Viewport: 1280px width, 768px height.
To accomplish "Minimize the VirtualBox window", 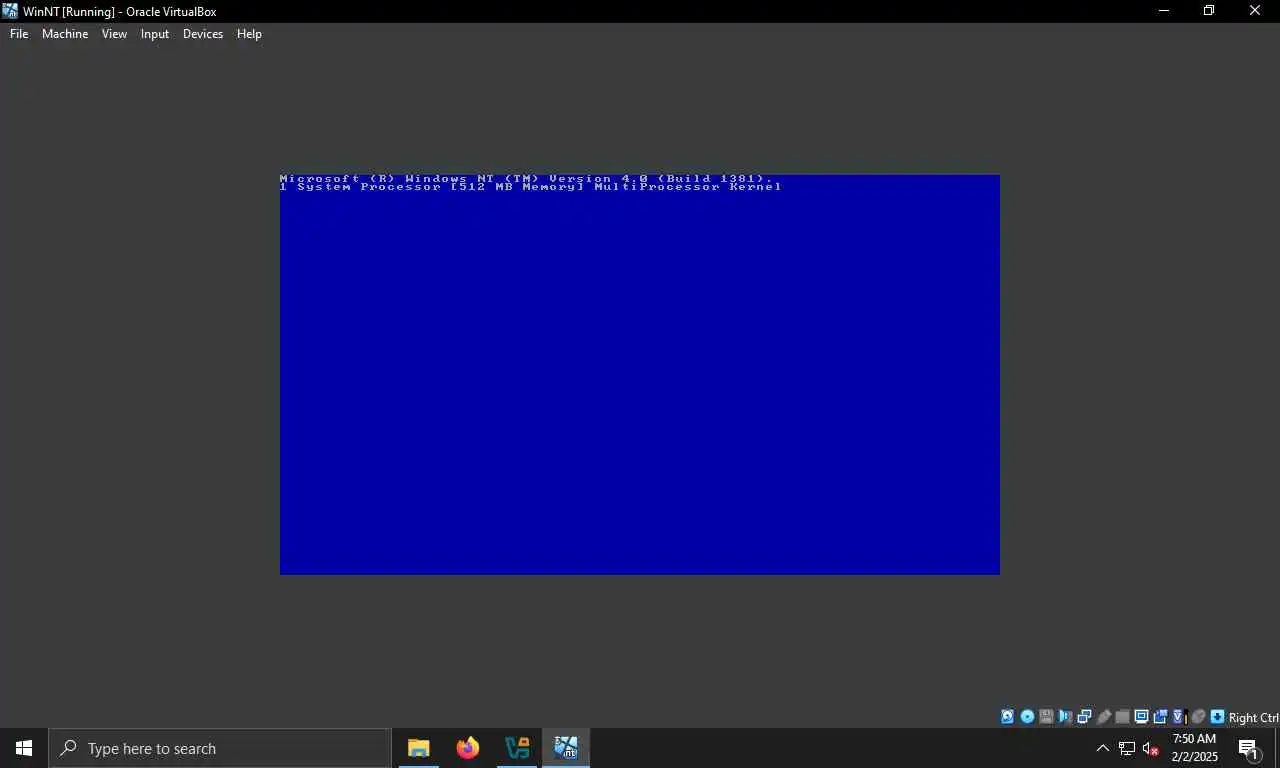I will pyautogui.click(x=1163, y=11).
